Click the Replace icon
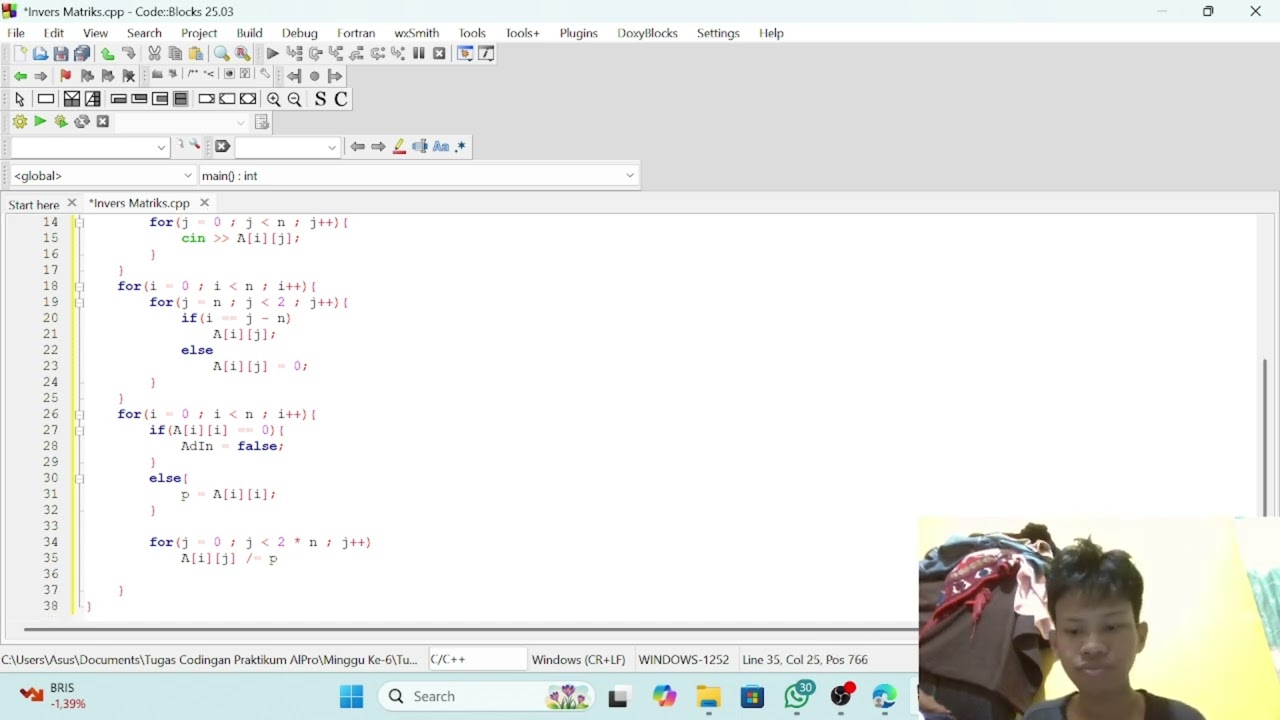The image size is (1280, 720). tap(242, 54)
